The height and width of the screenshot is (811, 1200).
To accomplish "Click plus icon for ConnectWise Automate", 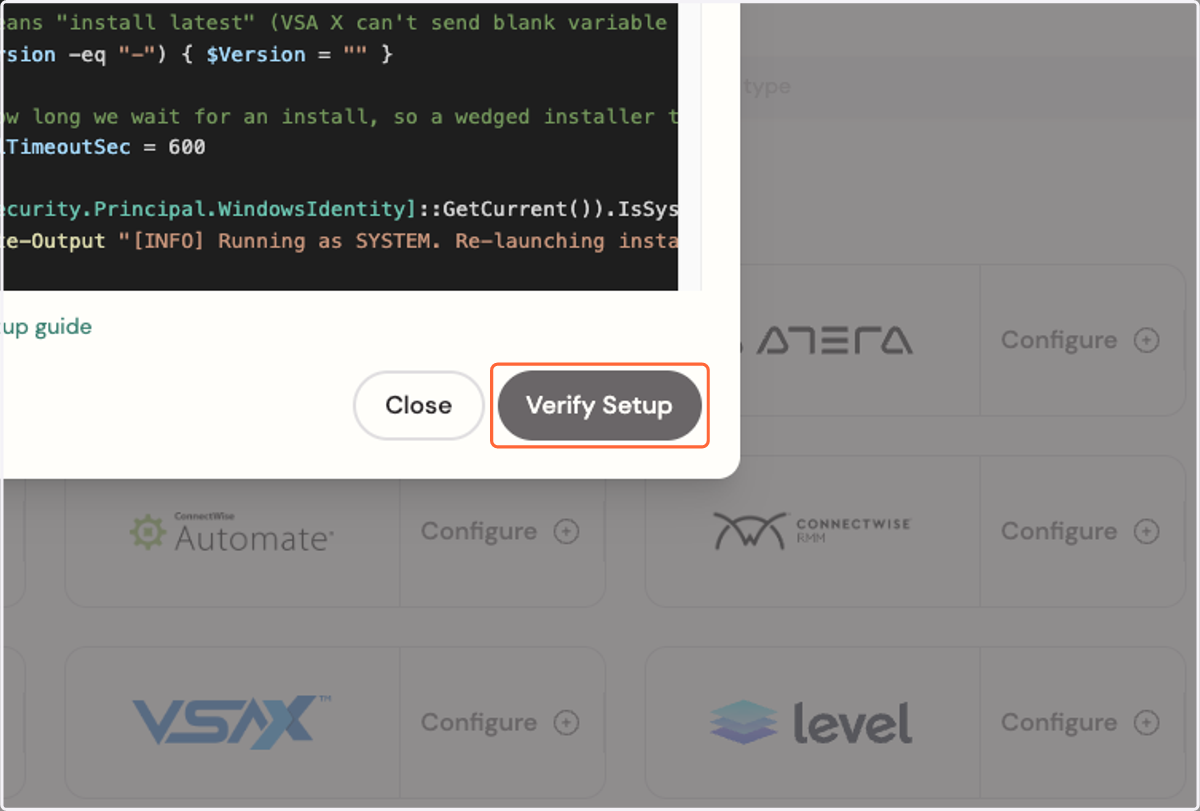I will click(566, 531).
